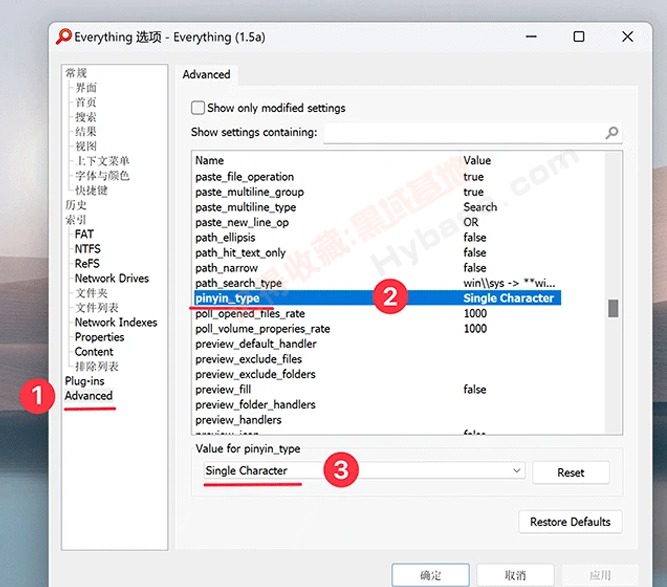Select 索引 in the options tree
The width and height of the screenshot is (667, 587).
(x=76, y=219)
